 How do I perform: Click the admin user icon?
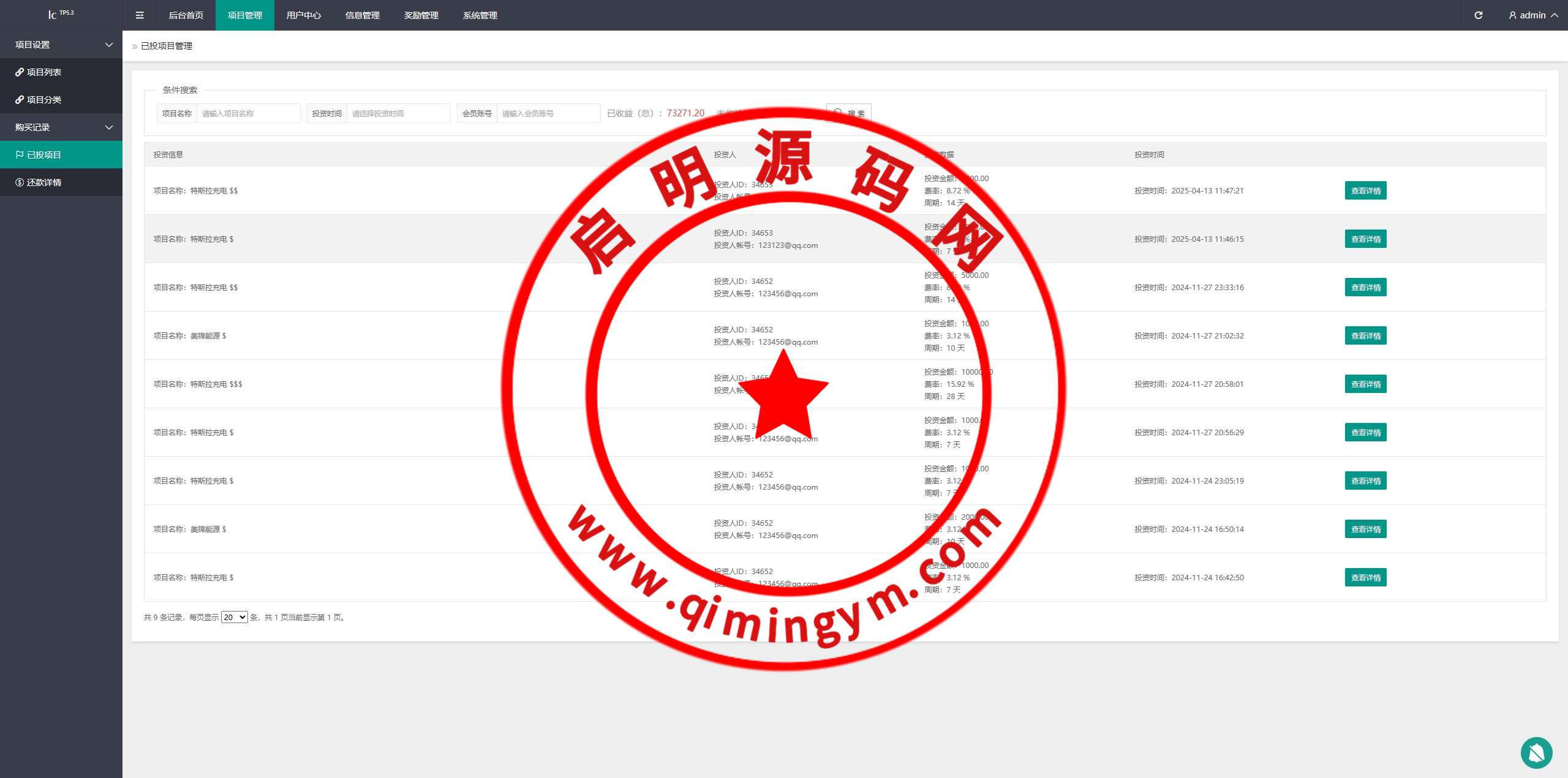(1512, 15)
